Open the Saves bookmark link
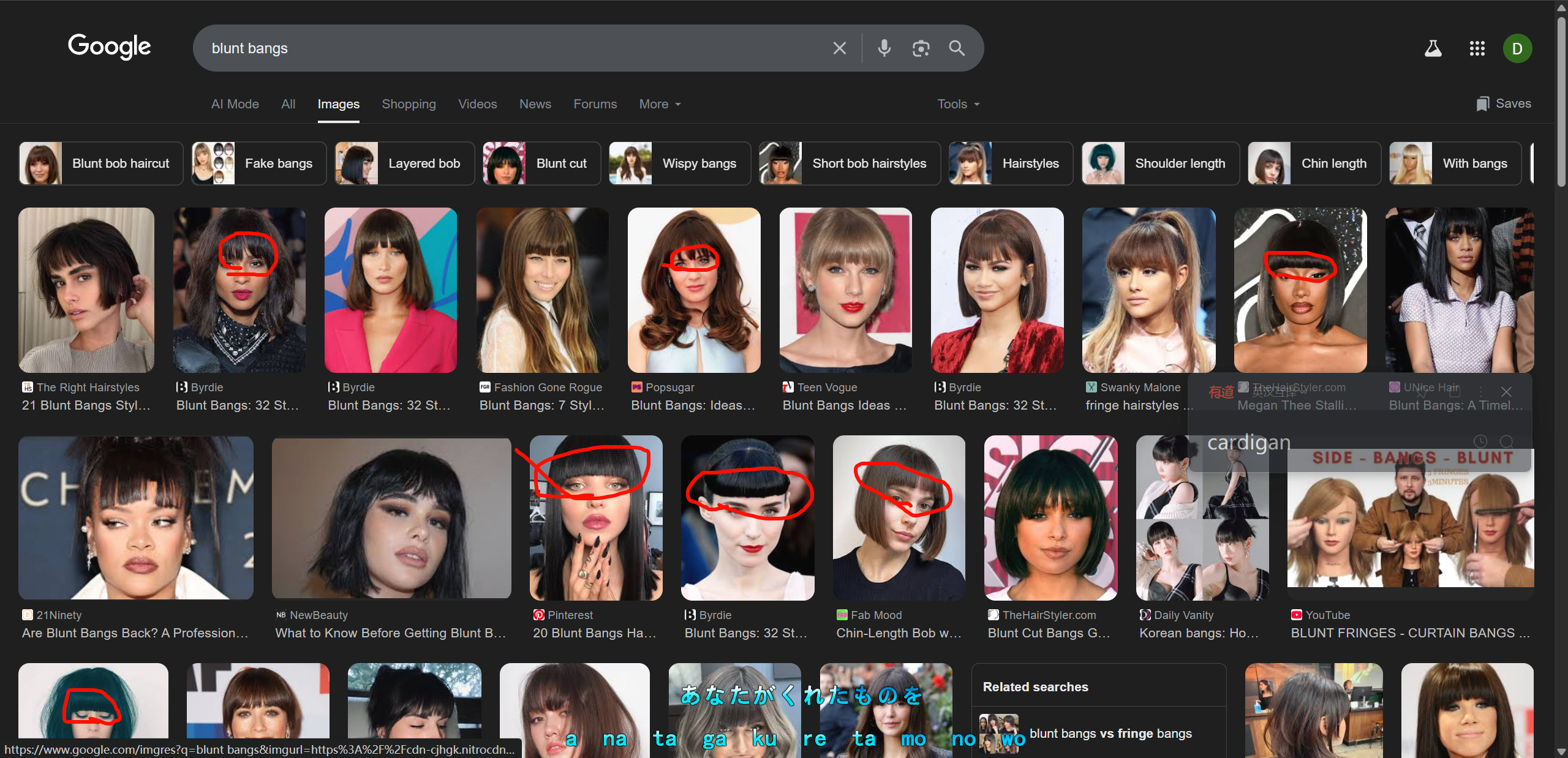The width and height of the screenshot is (1568, 758). point(1503,103)
